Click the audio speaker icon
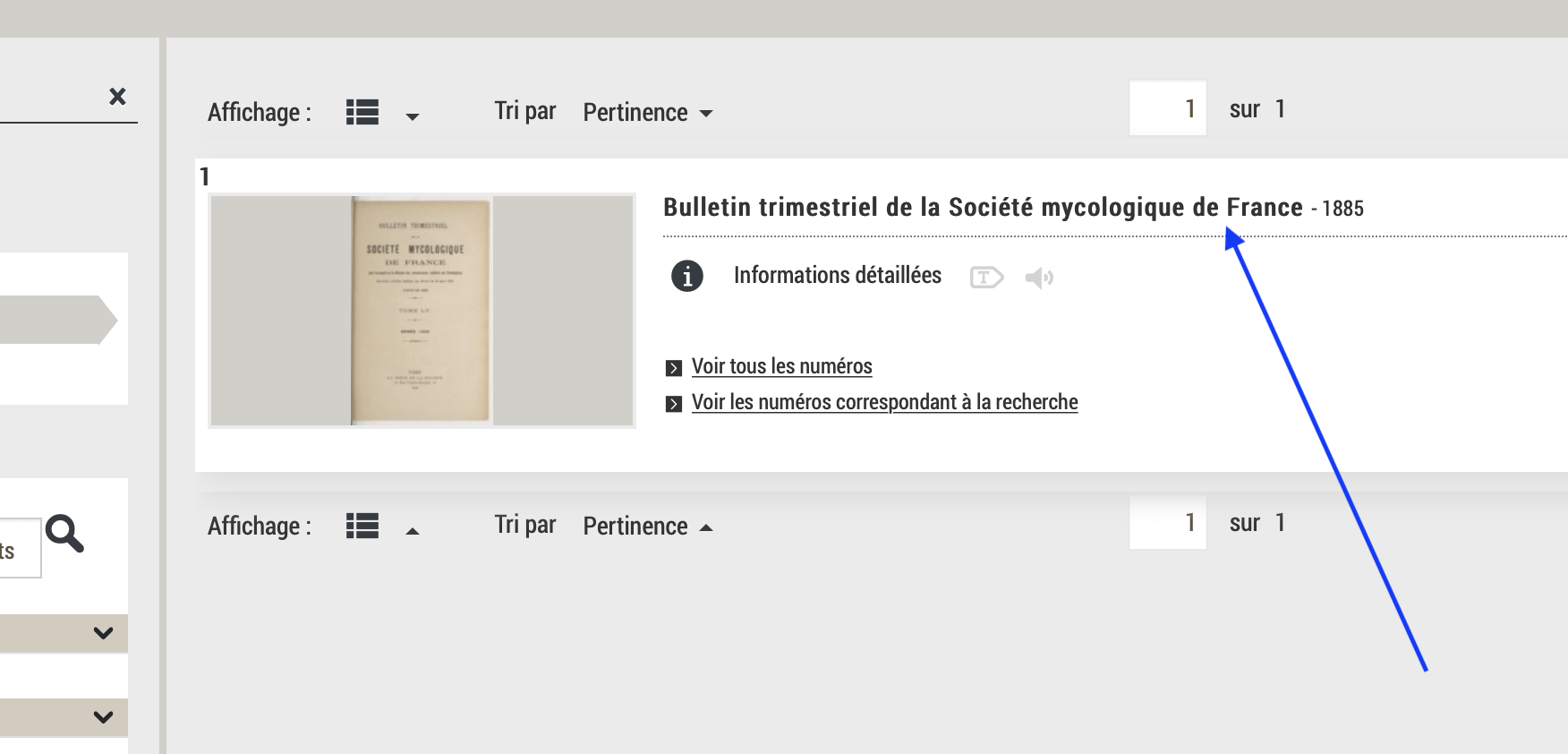1568x754 pixels. pyautogui.click(x=1039, y=278)
